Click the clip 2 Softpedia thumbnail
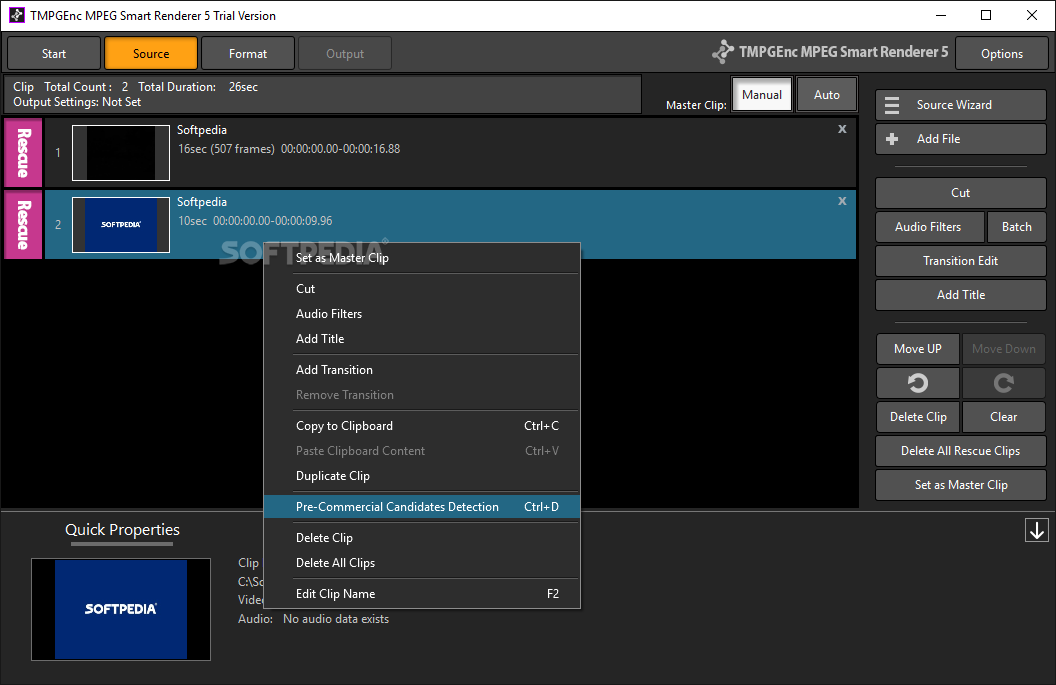The height and width of the screenshot is (685, 1056). click(x=121, y=225)
